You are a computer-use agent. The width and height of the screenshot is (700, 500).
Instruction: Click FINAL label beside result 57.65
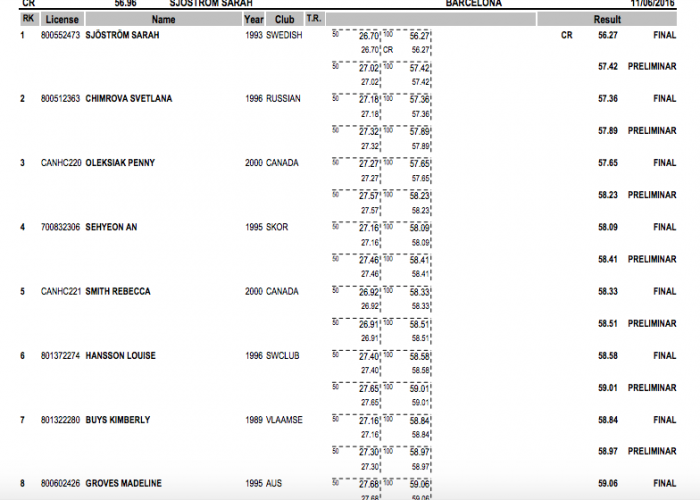[x=664, y=162]
